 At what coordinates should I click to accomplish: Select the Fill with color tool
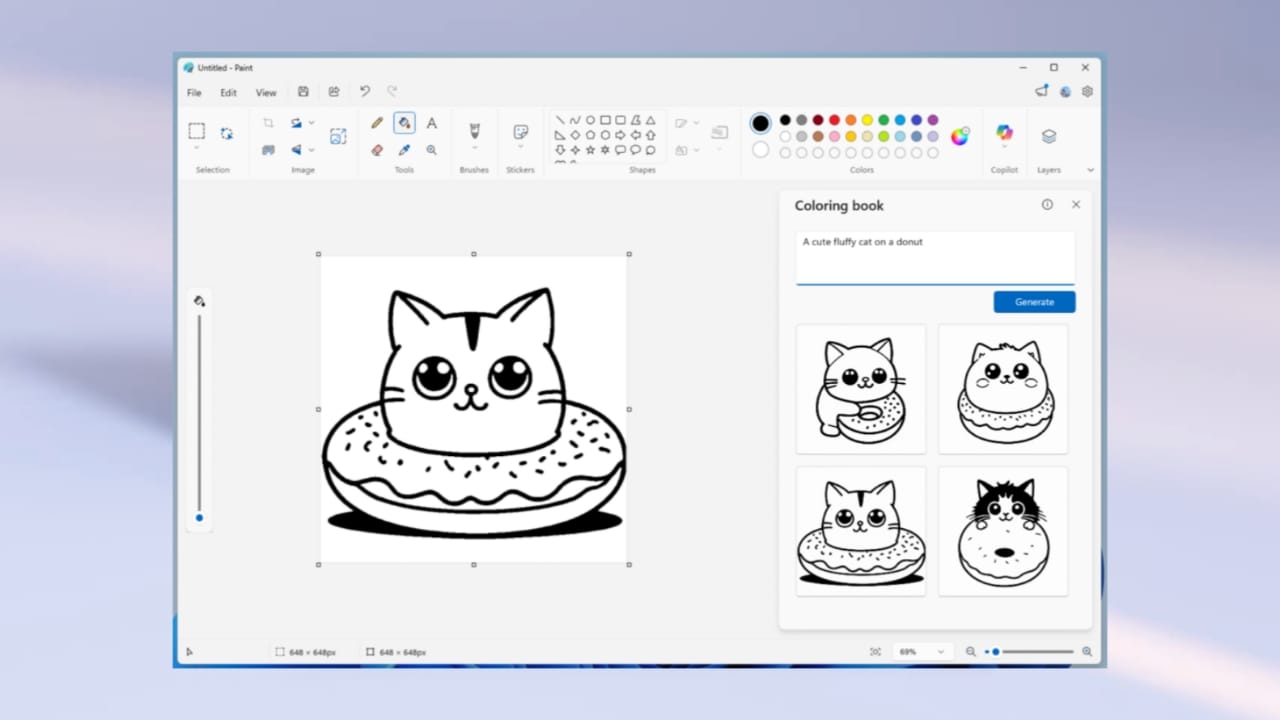point(404,124)
